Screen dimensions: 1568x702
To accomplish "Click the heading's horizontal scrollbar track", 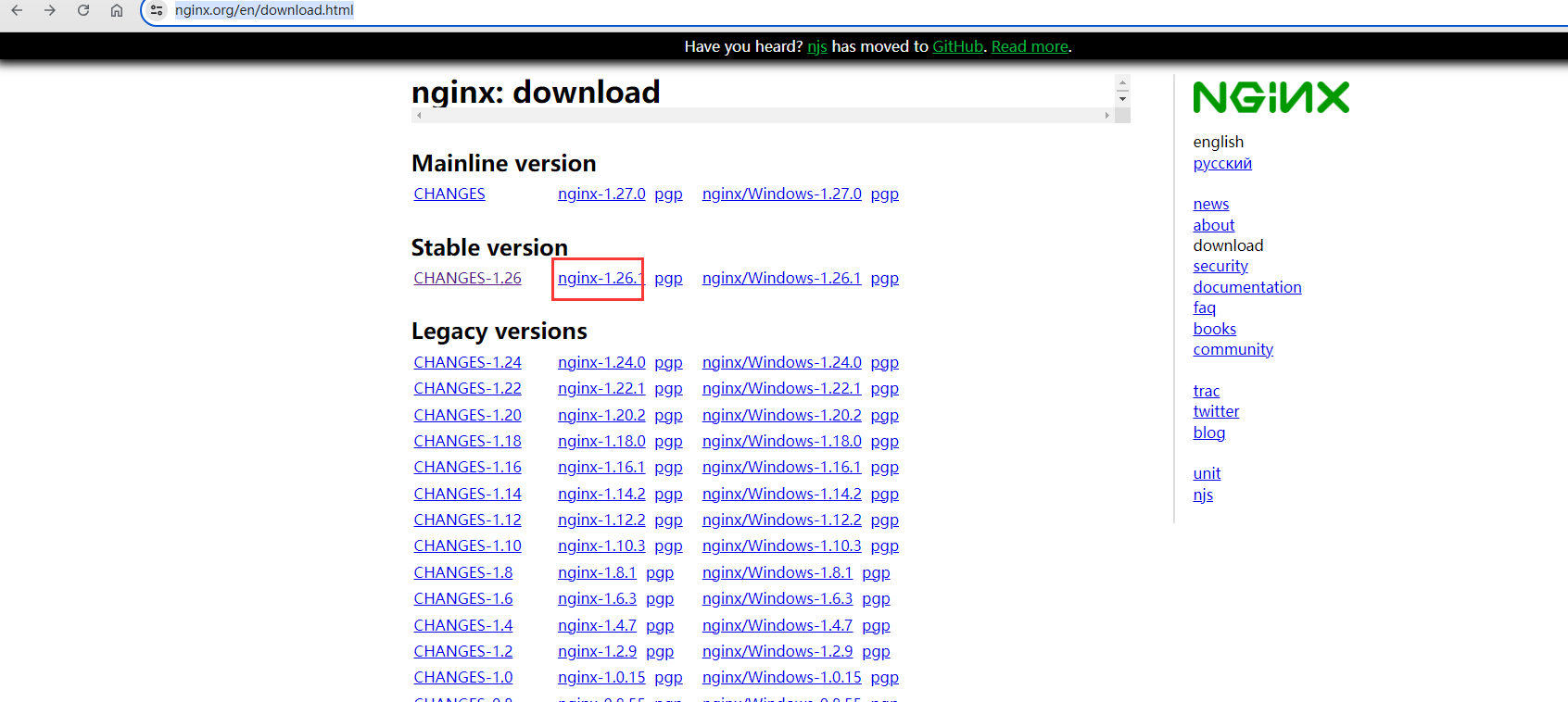I will [763, 116].
